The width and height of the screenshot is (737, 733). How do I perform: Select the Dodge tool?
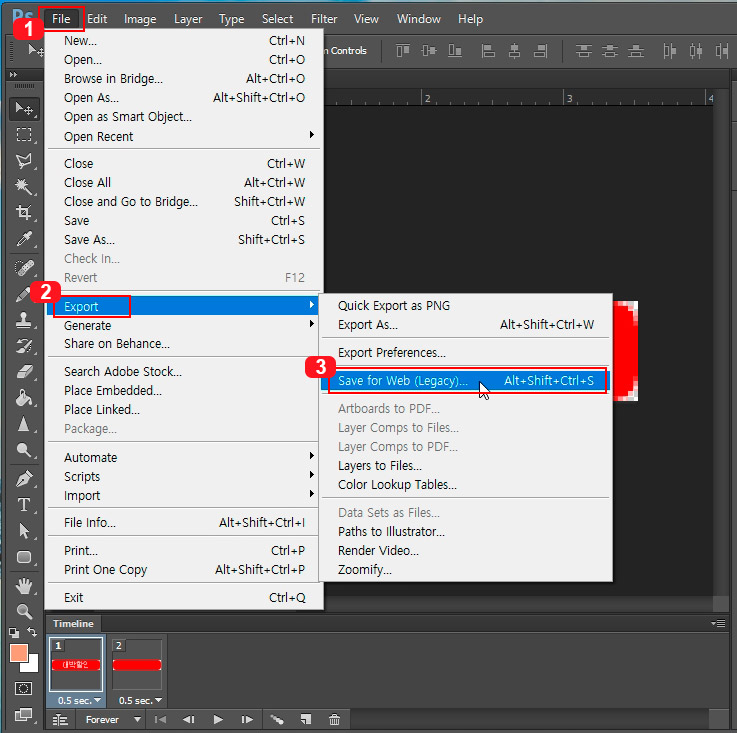(24, 450)
